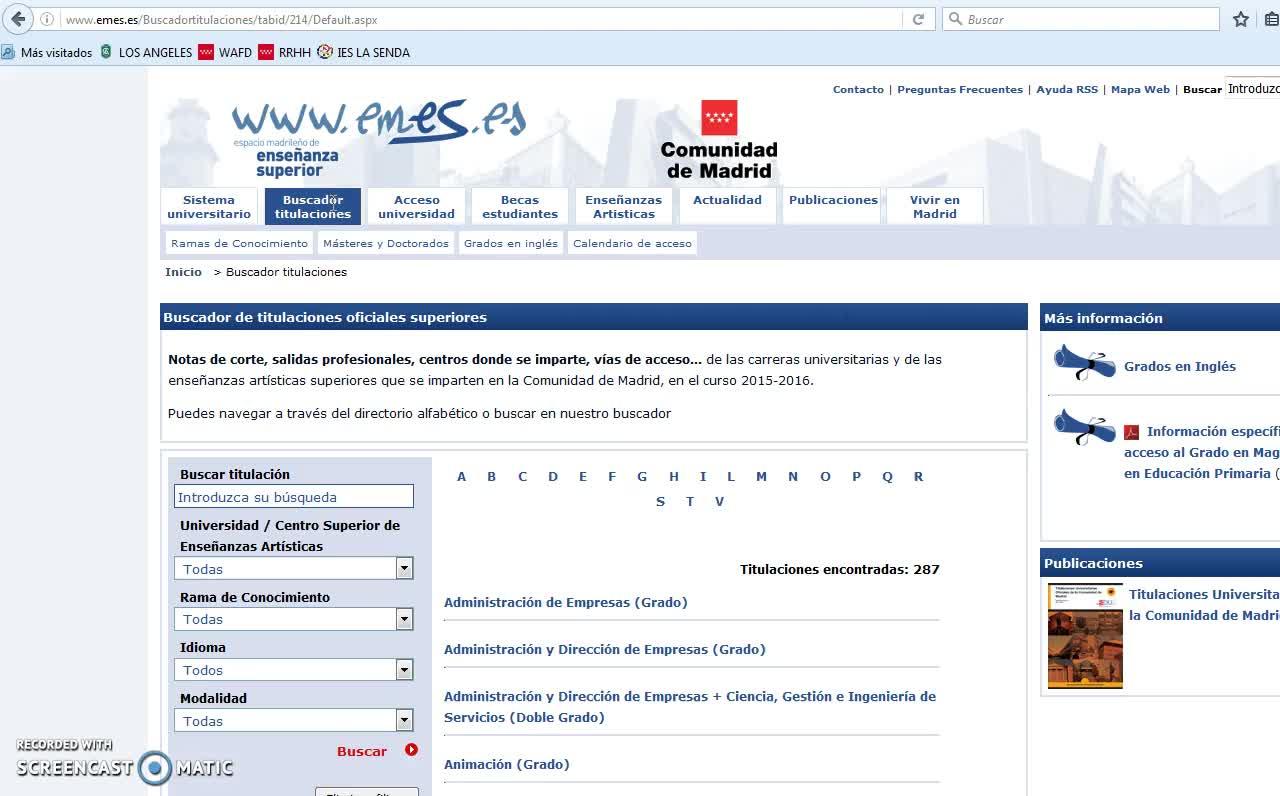
Task: Open the Publicaciones menu tab
Action: (833, 206)
